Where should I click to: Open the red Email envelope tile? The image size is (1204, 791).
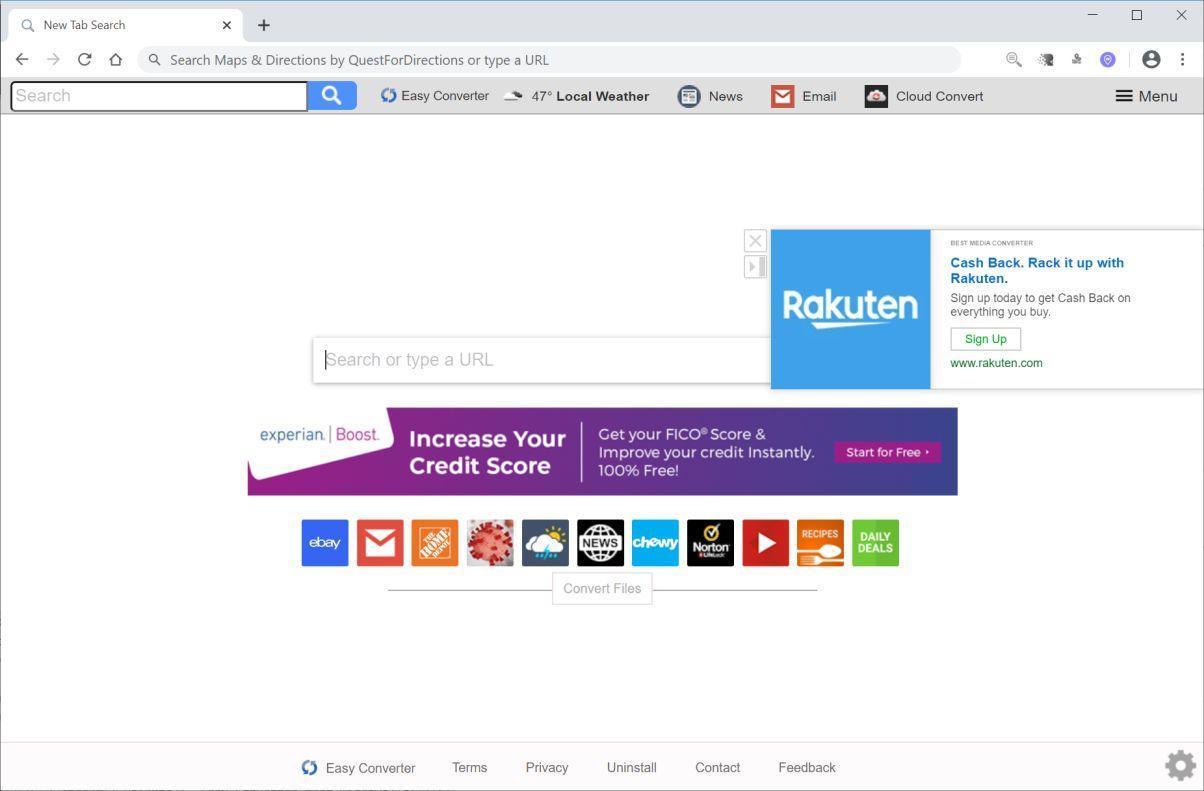pyautogui.click(x=380, y=543)
